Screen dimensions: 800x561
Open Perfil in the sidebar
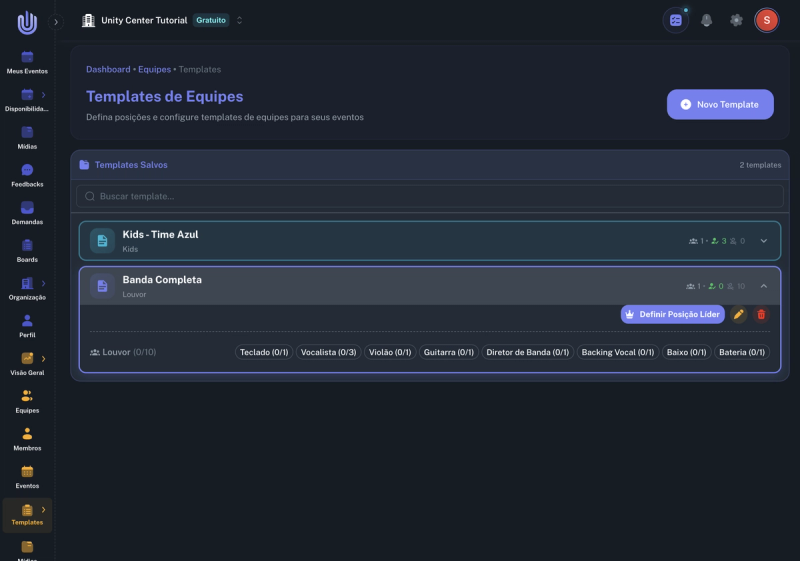[27, 327]
